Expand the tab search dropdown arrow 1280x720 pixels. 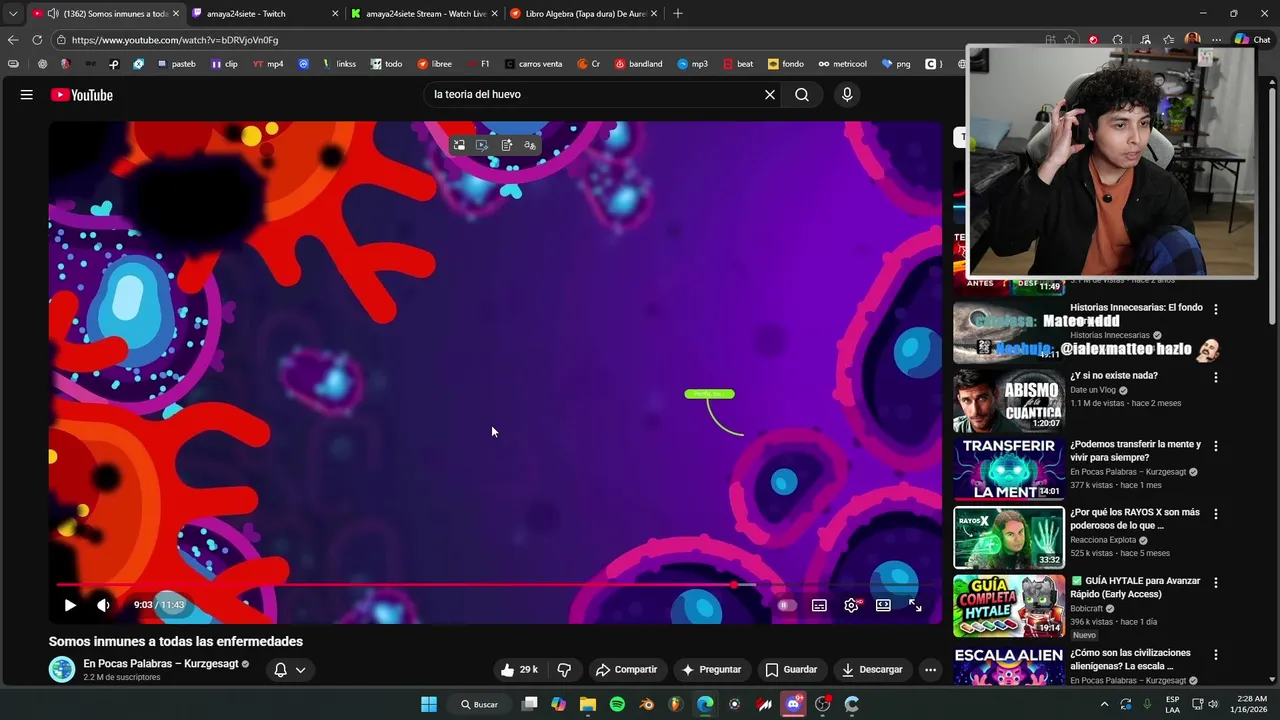point(12,14)
